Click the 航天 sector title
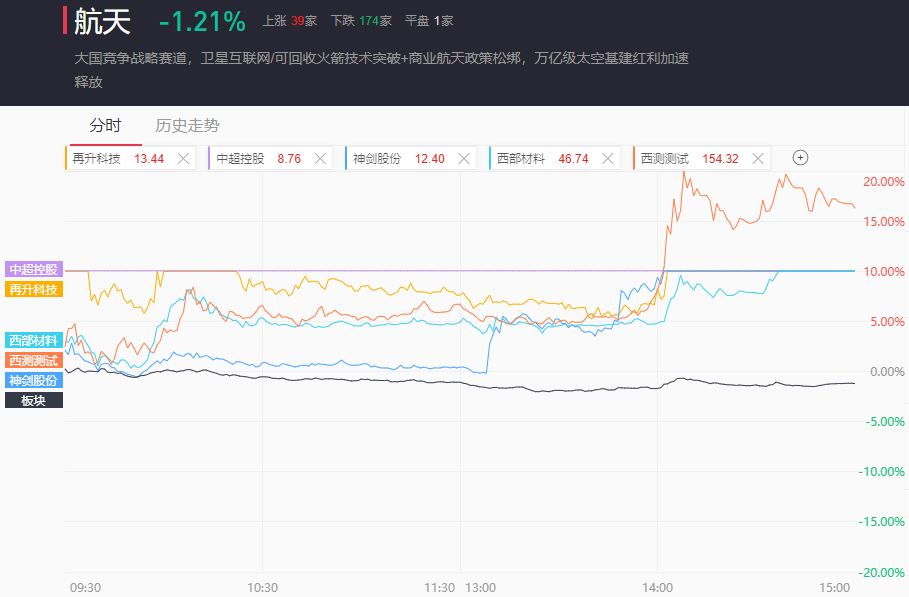Viewport: 909px width, 597px height. click(x=102, y=21)
